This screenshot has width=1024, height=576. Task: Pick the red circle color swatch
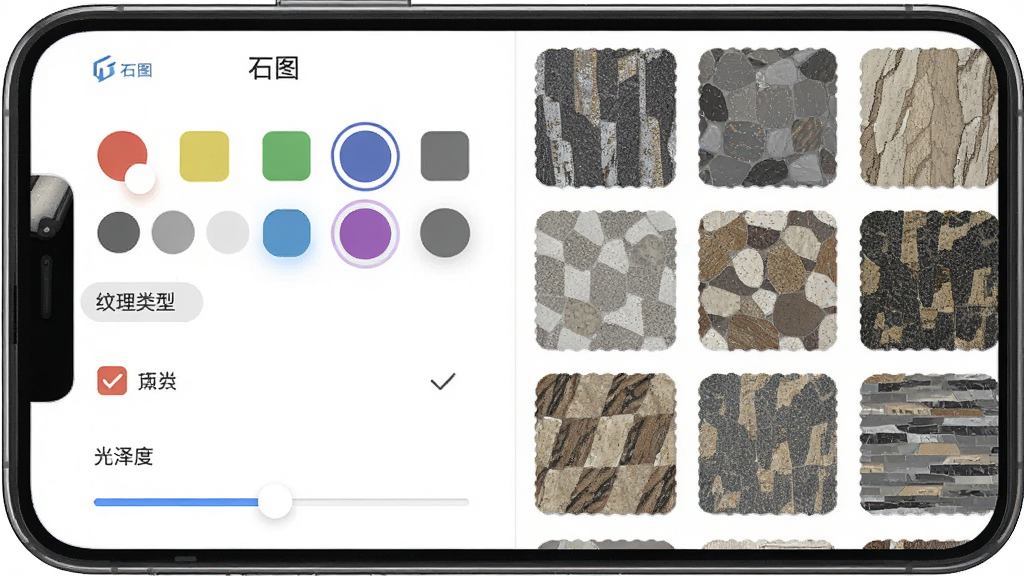click(122, 156)
